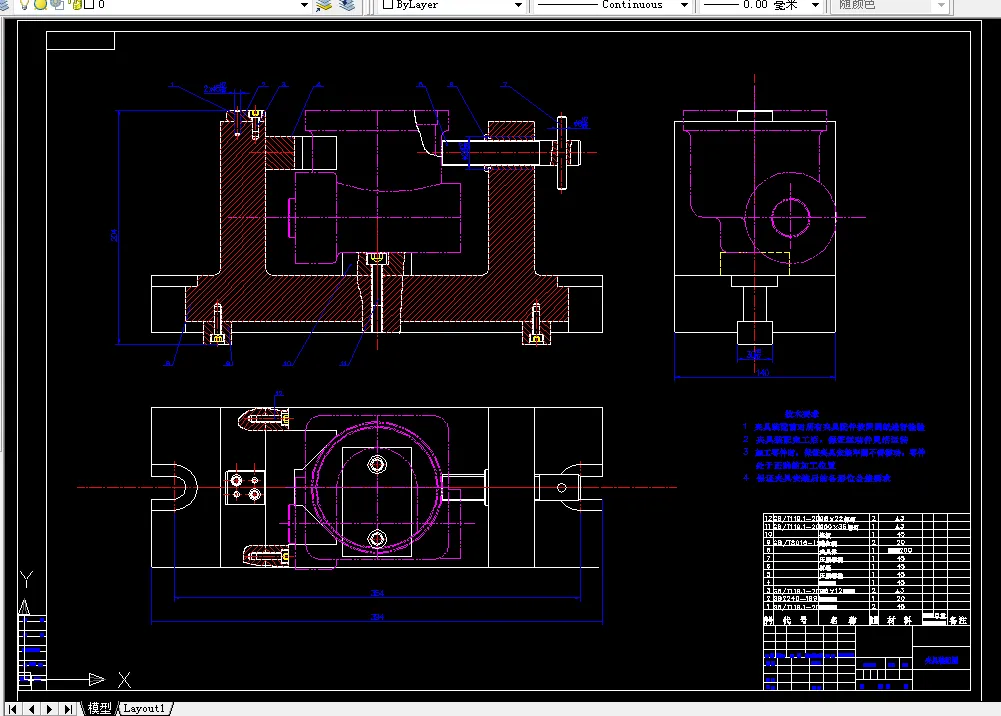Toggle the layer lock padlock icon
Screen dimensions: 1001x716
(x=75, y=4)
